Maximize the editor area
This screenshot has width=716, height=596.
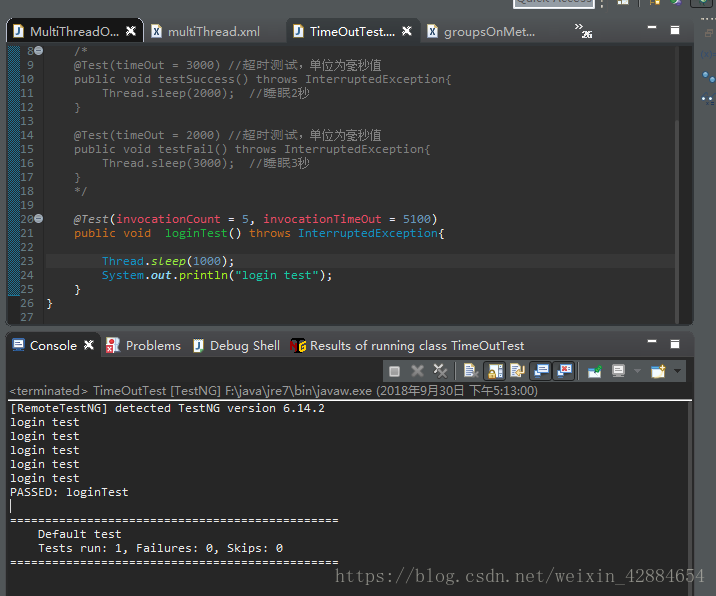point(674,30)
